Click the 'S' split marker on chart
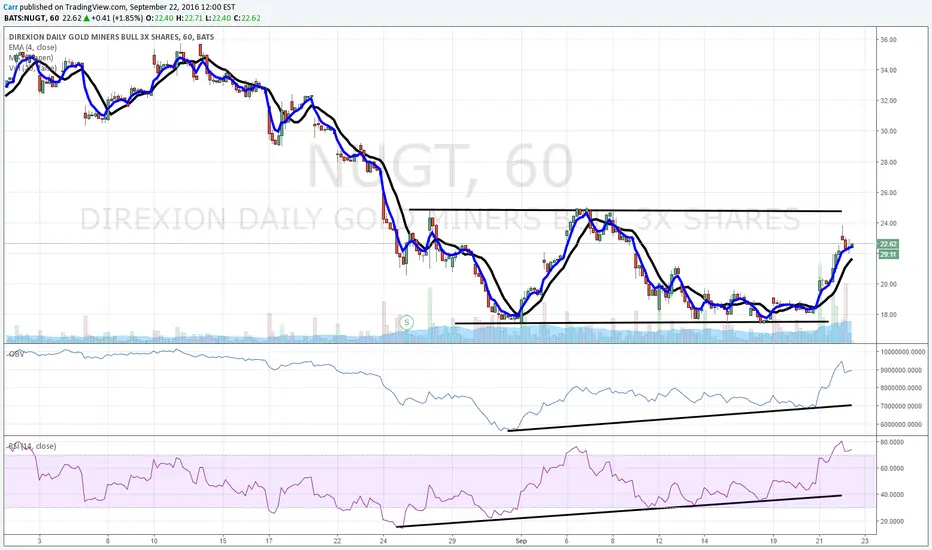The width and height of the screenshot is (932, 550). coord(407,322)
